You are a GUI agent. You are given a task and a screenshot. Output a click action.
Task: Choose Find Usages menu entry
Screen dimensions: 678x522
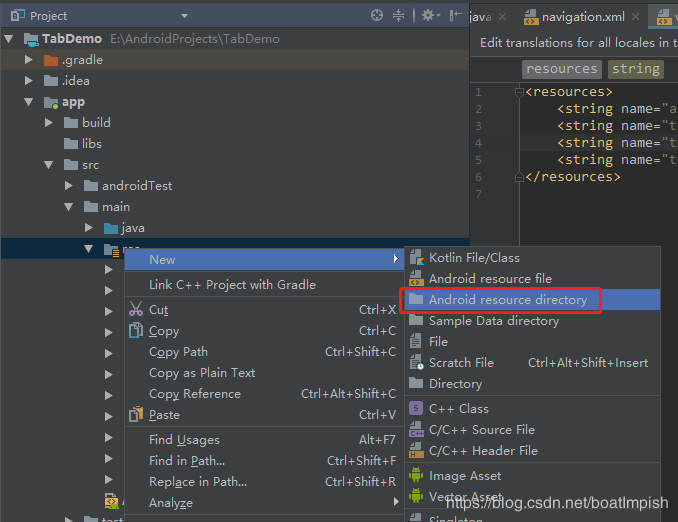(264, 440)
